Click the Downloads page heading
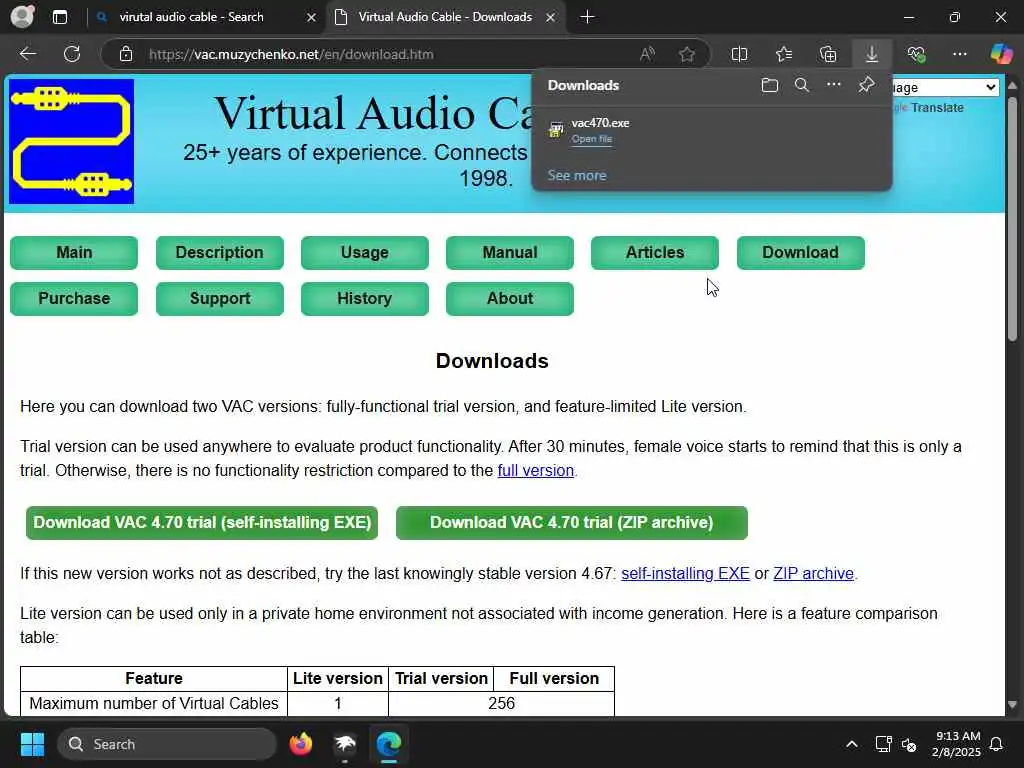The height and width of the screenshot is (768, 1024). pyautogui.click(x=492, y=360)
